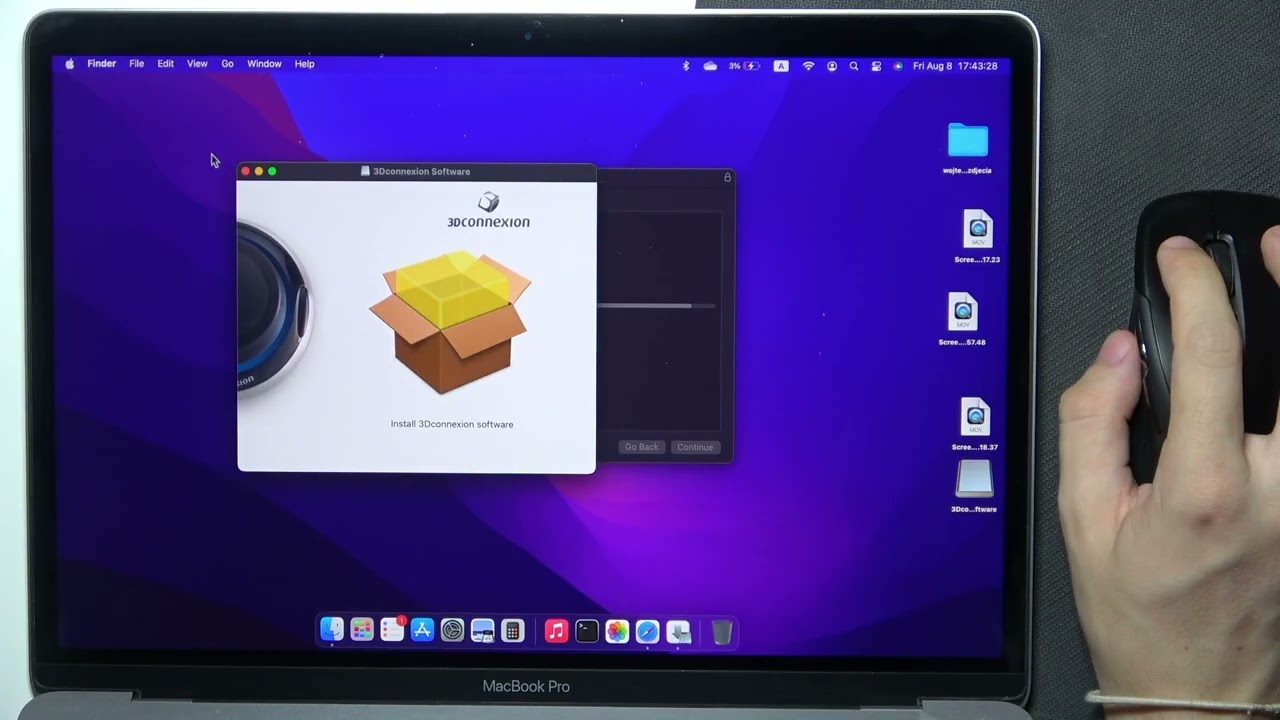Open Finder from the dock
Screen dimensions: 1280x720
332,630
